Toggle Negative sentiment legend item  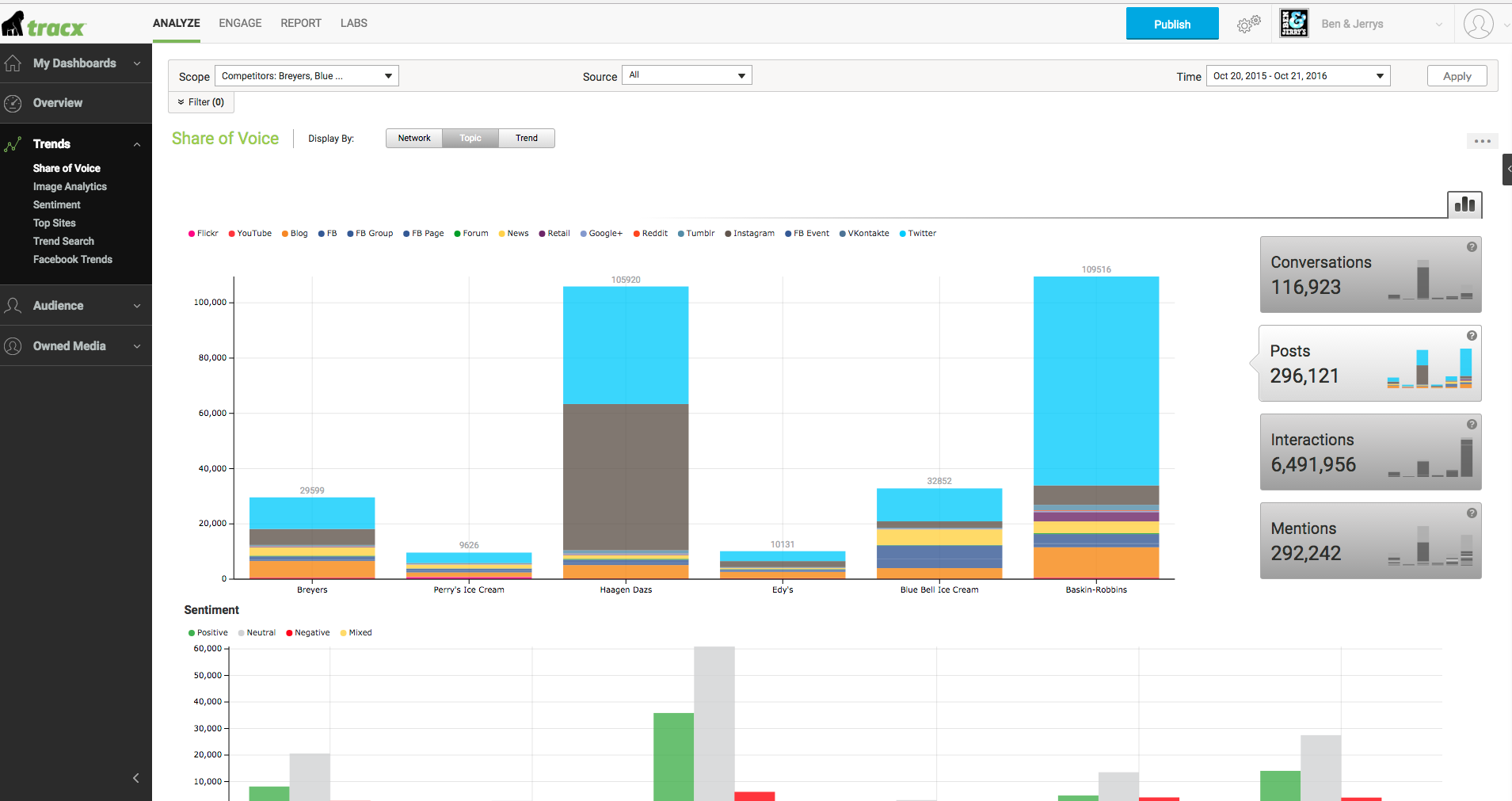[307, 633]
